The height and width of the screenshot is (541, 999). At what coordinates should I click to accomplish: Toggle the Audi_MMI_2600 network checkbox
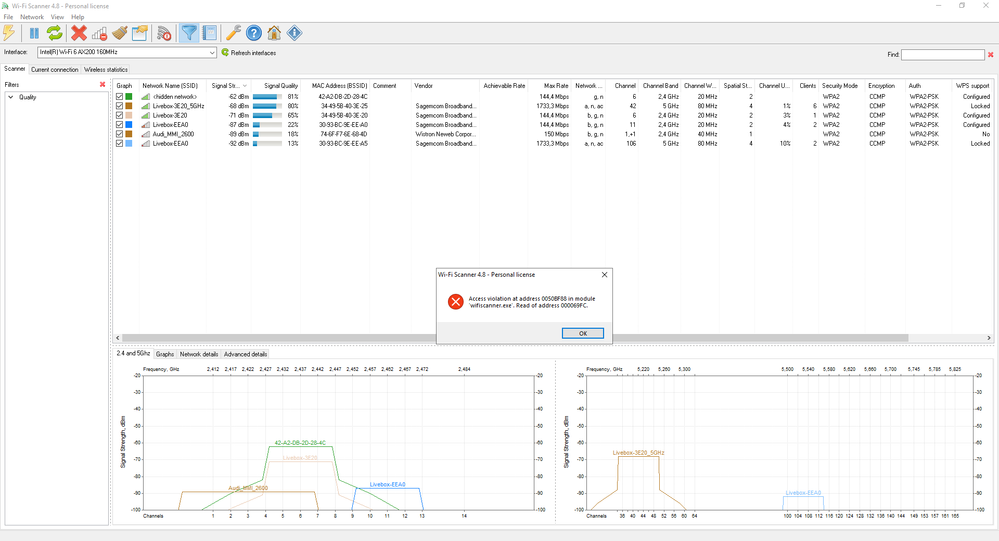(120, 134)
